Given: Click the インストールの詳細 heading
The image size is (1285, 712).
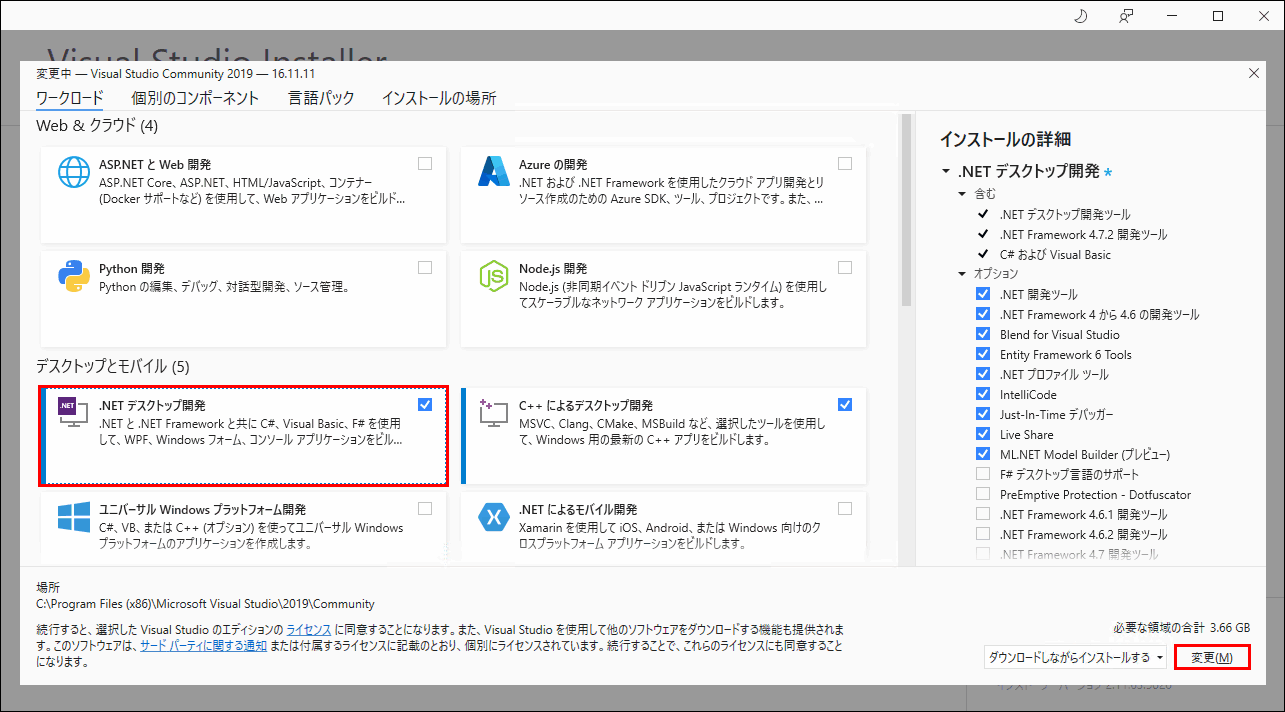Looking at the screenshot, I should pos(1005,139).
